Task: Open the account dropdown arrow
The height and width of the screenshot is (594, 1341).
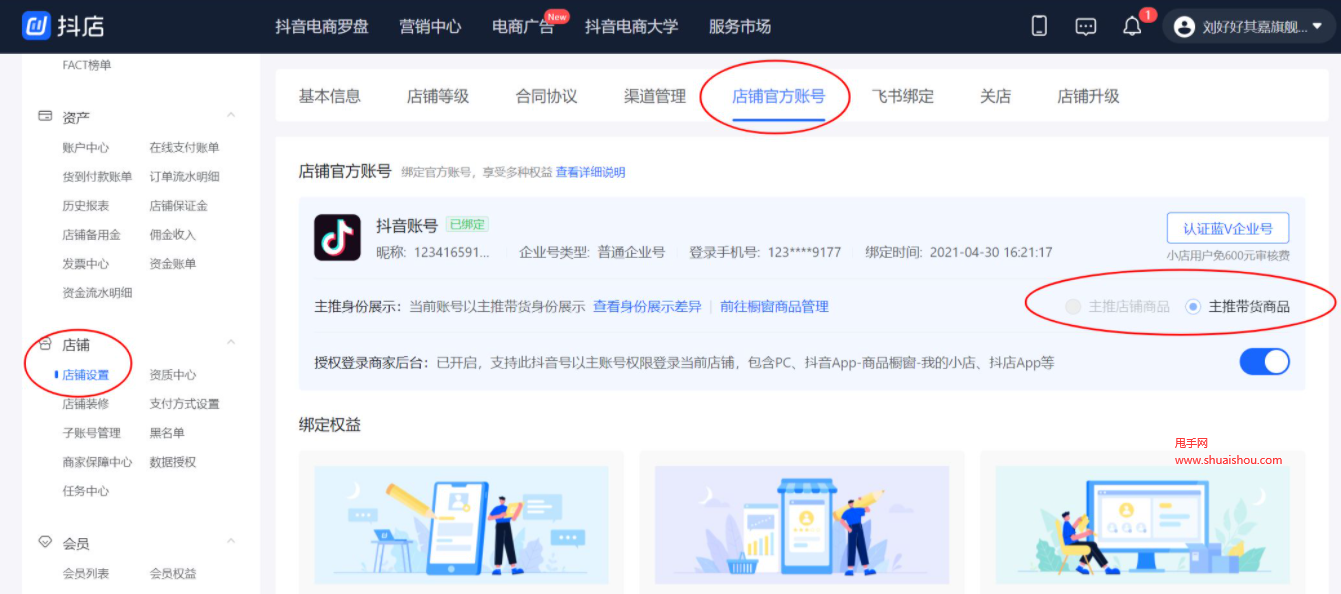Action: (x=1317, y=26)
